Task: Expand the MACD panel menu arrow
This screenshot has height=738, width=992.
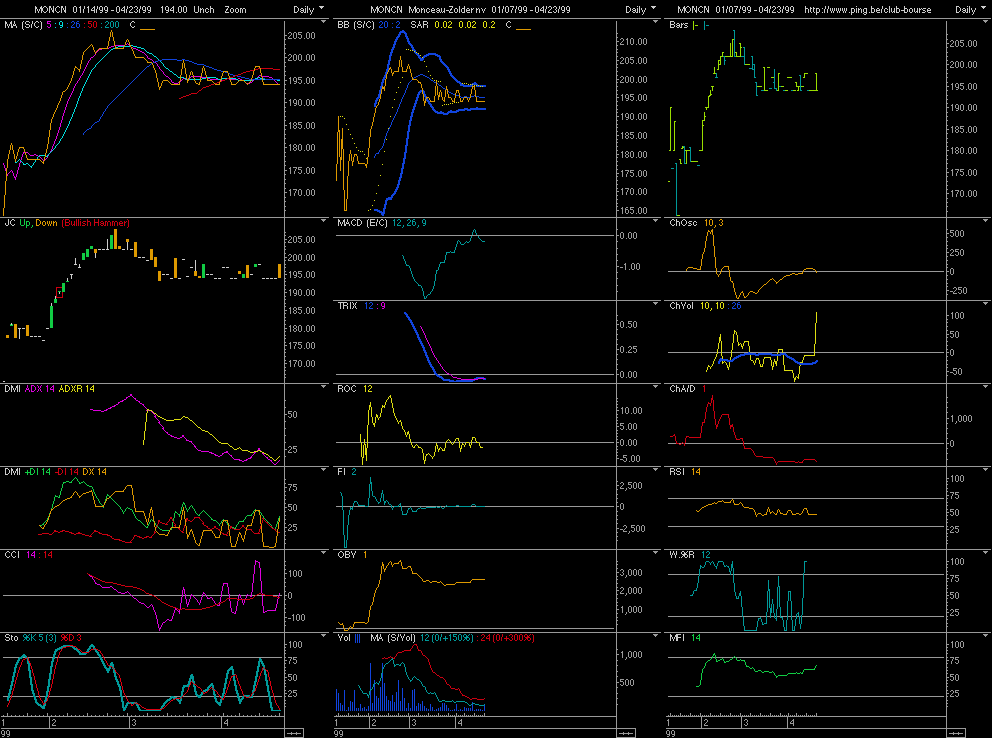Action: coord(655,221)
